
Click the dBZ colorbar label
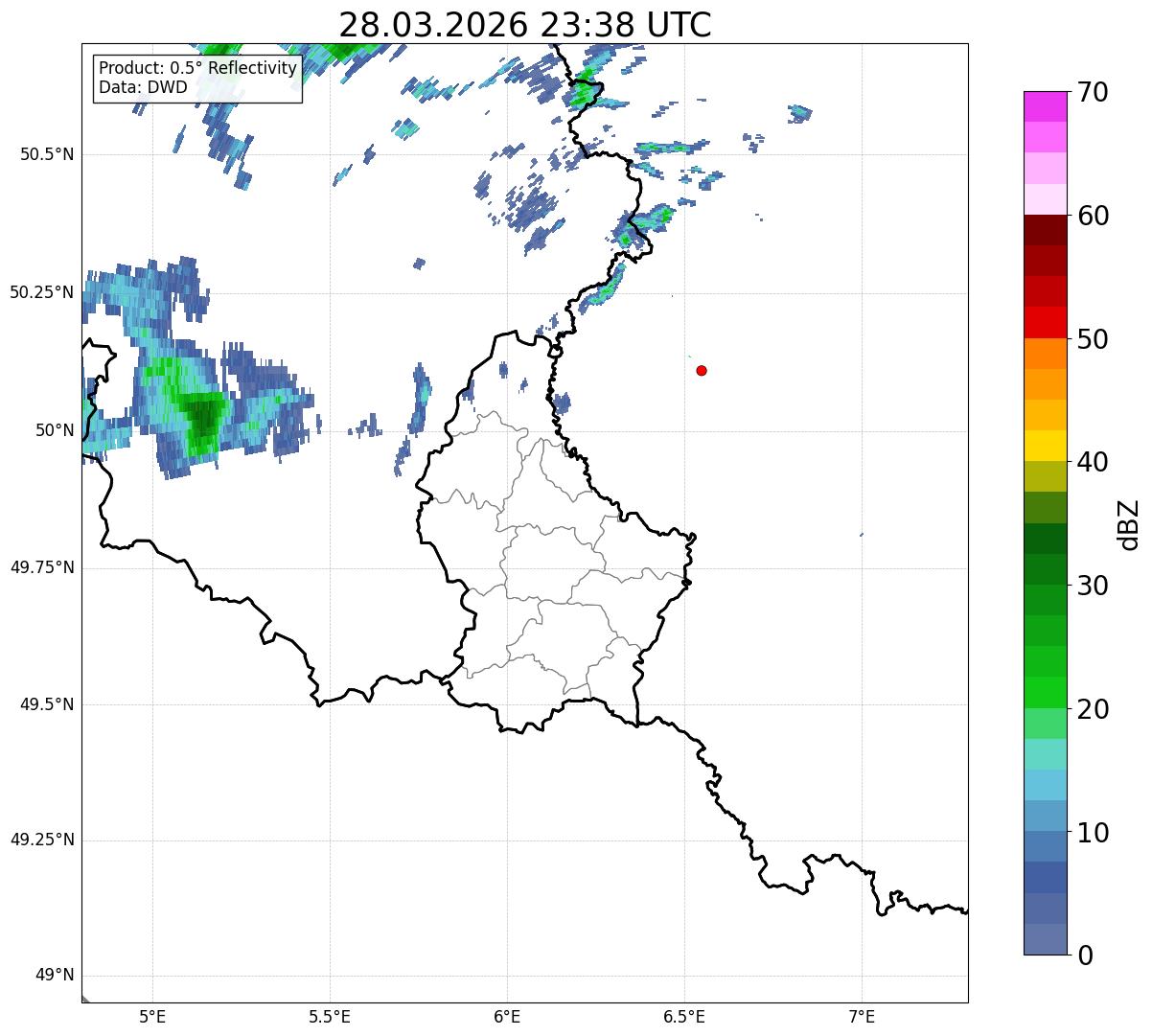coord(1129,523)
